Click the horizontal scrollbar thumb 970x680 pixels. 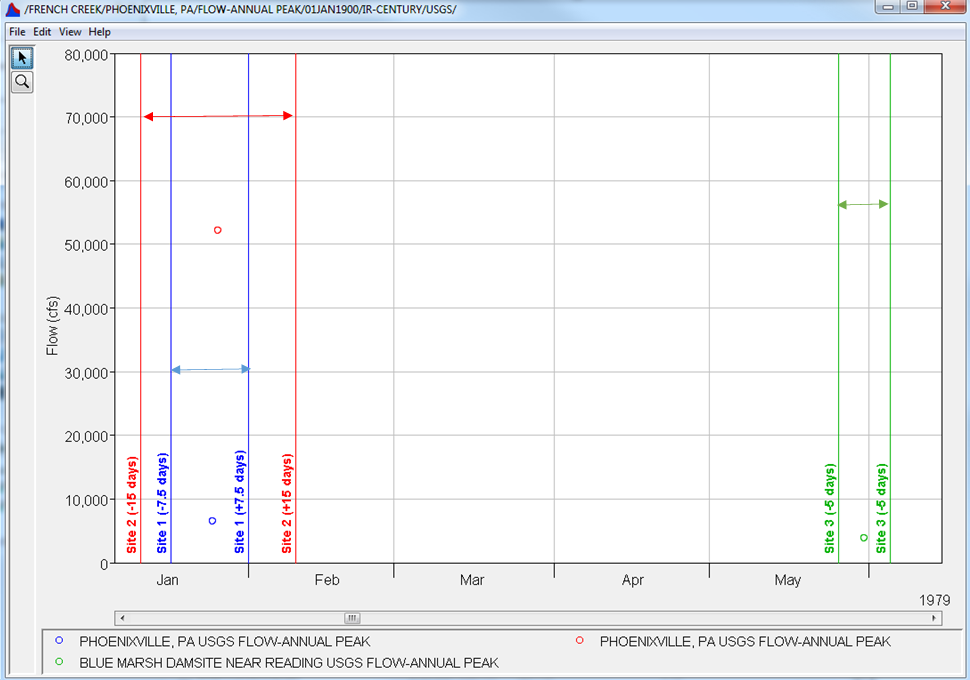(352, 618)
